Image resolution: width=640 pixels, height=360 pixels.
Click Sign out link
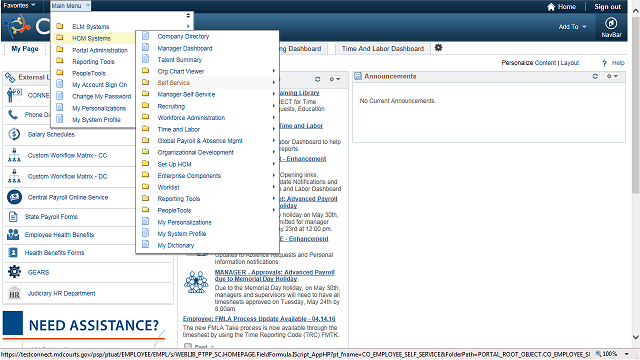[607, 7]
